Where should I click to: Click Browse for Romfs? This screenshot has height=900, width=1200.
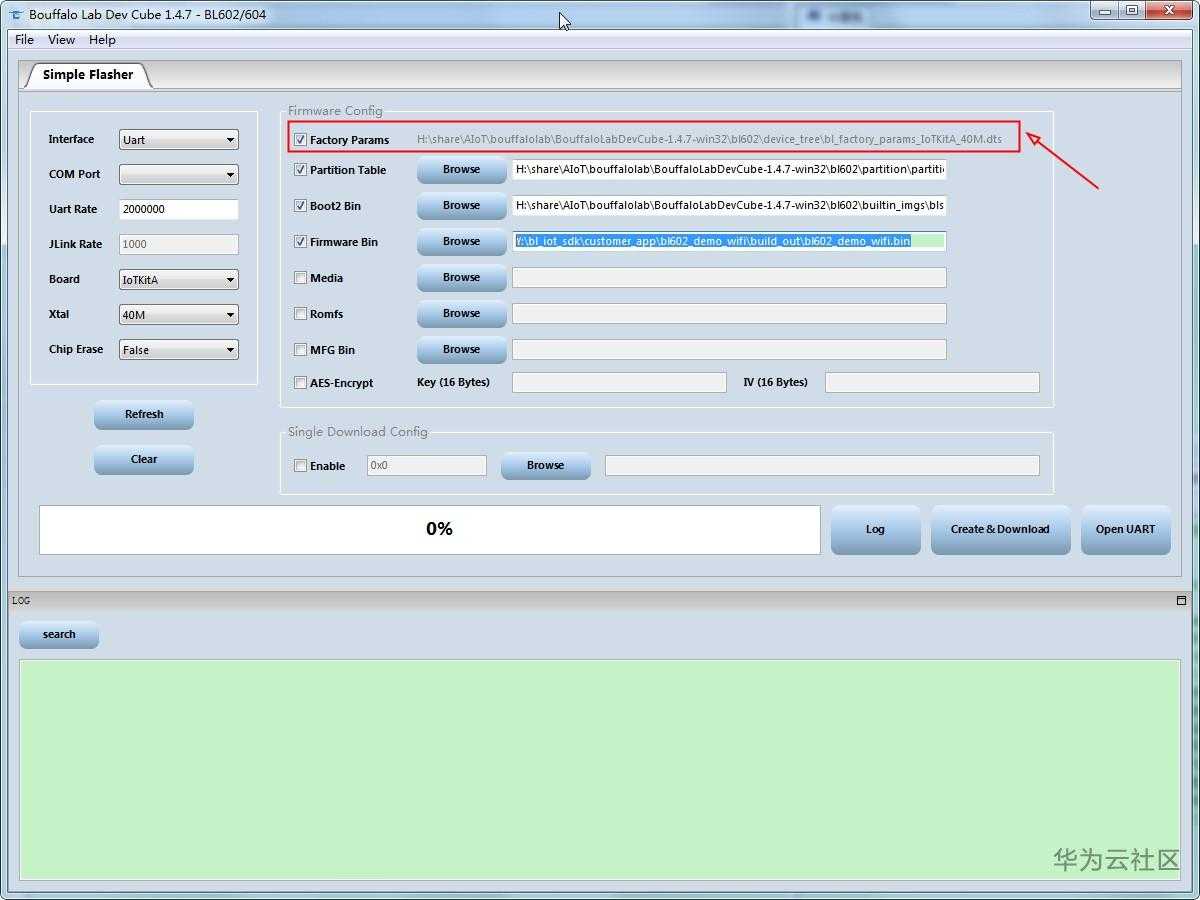click(461, 314)
